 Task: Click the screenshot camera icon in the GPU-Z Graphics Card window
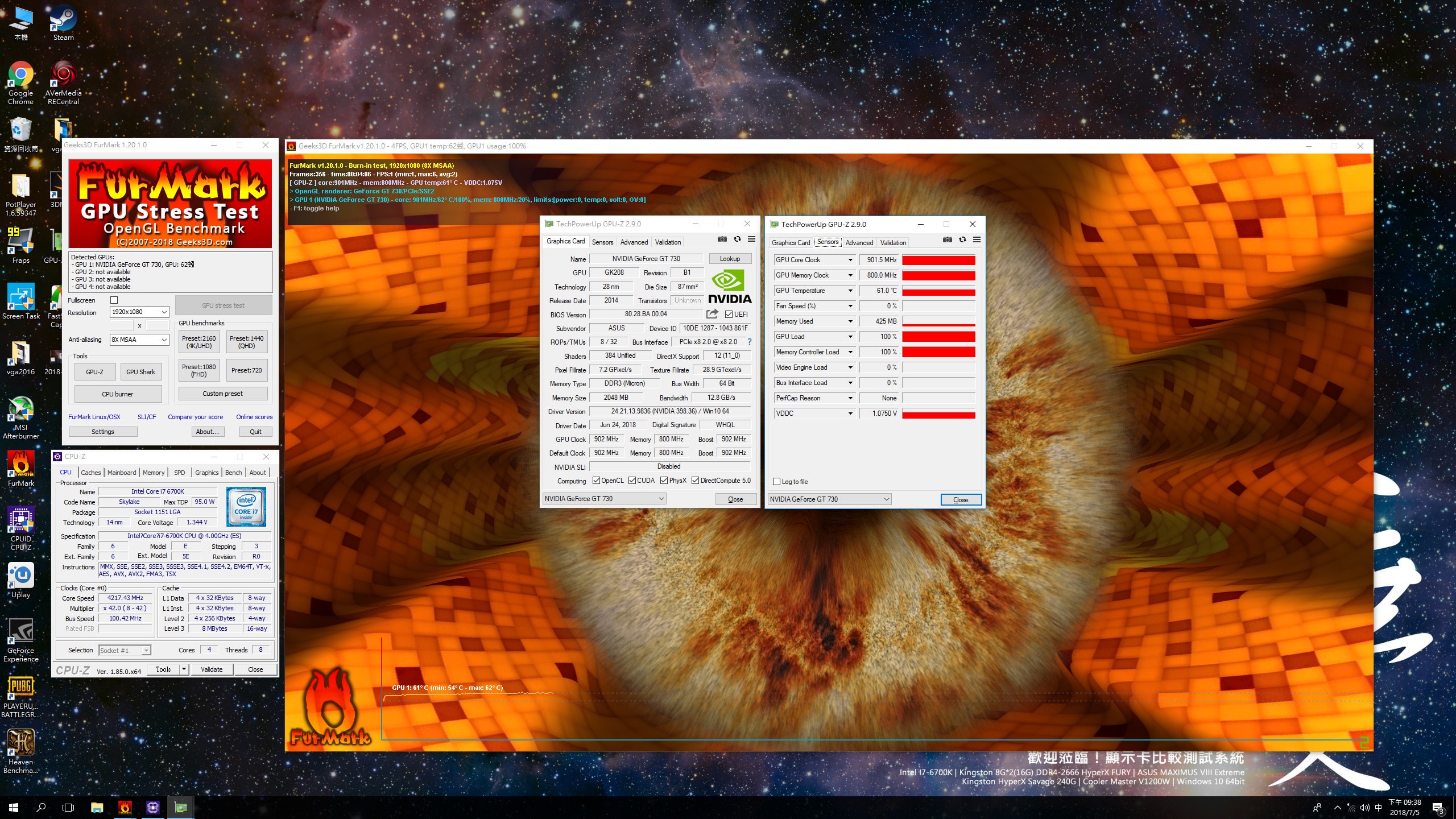[x=722, y=239]
